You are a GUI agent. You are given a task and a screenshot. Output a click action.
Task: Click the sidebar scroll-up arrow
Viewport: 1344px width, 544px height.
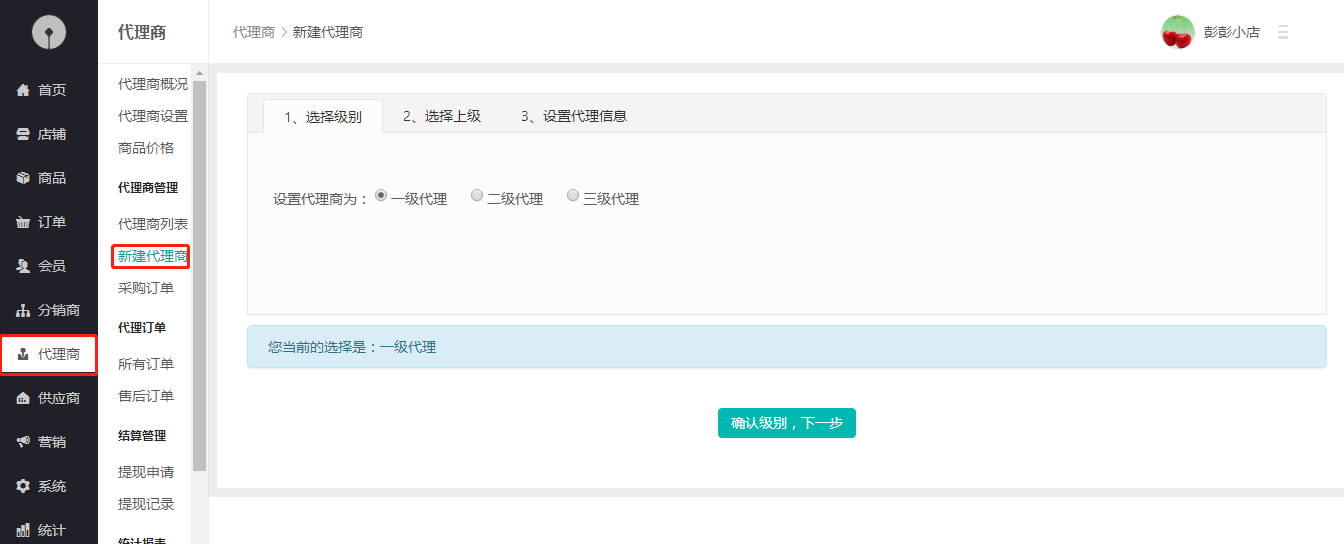click(x=199, y=74)
